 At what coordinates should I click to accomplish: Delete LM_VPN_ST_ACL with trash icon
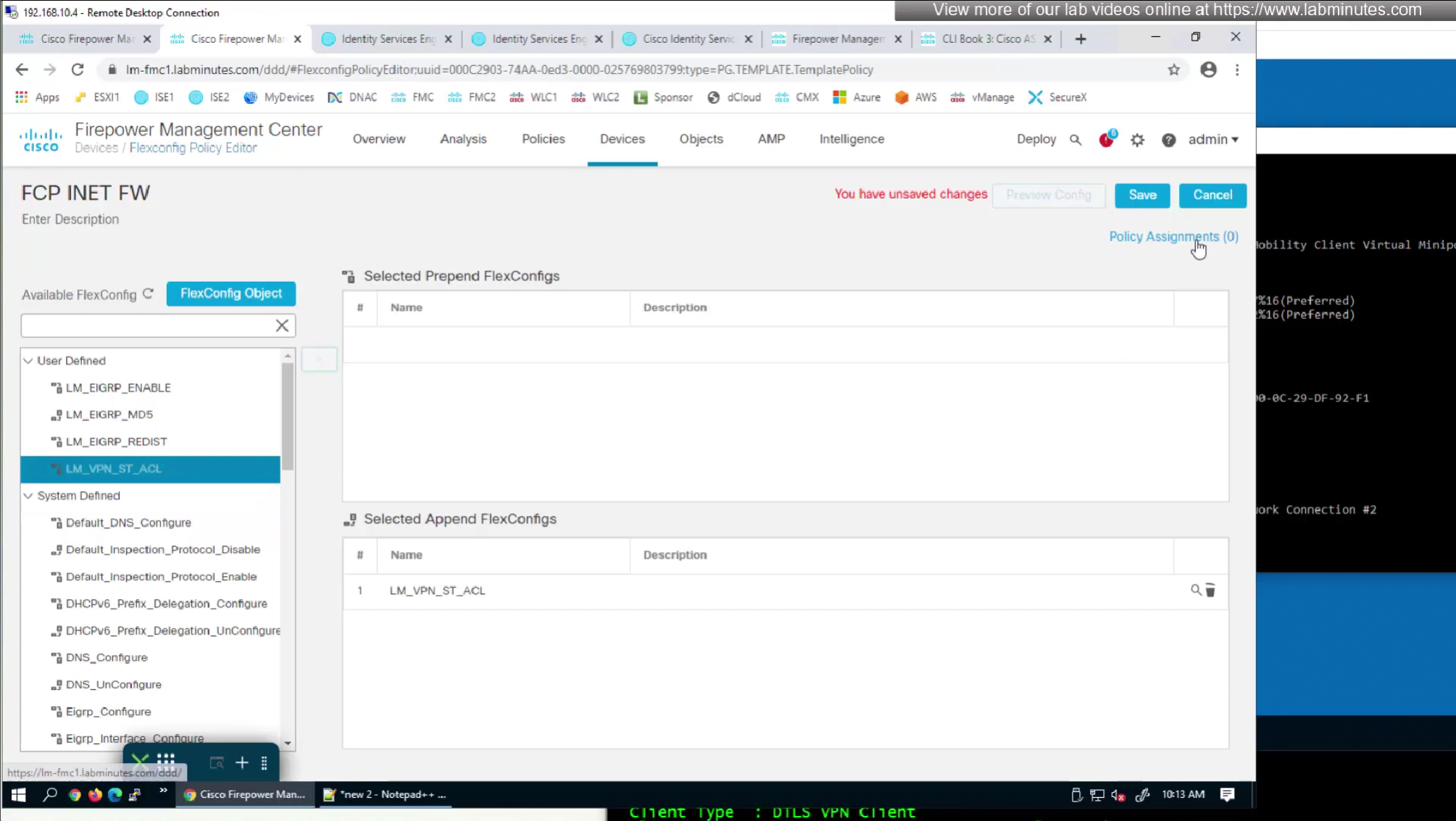[x=1210, y=591]
